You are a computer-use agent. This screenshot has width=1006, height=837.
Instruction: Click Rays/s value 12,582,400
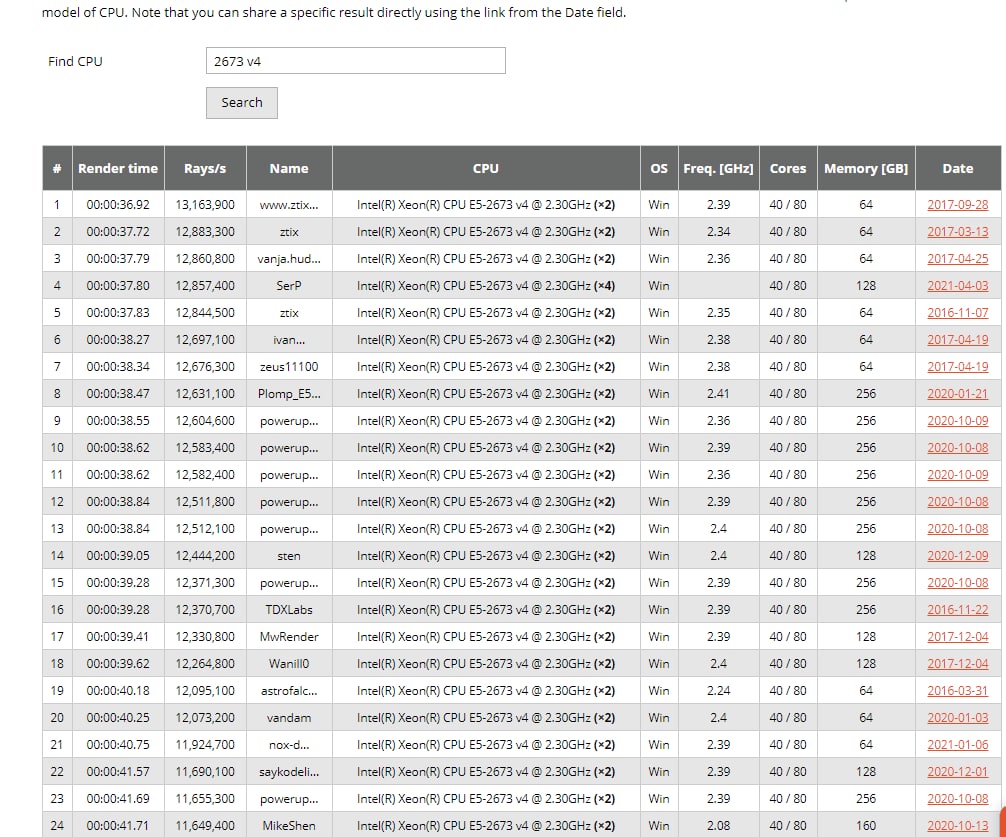pyautogui.click(x=205, y=474)
